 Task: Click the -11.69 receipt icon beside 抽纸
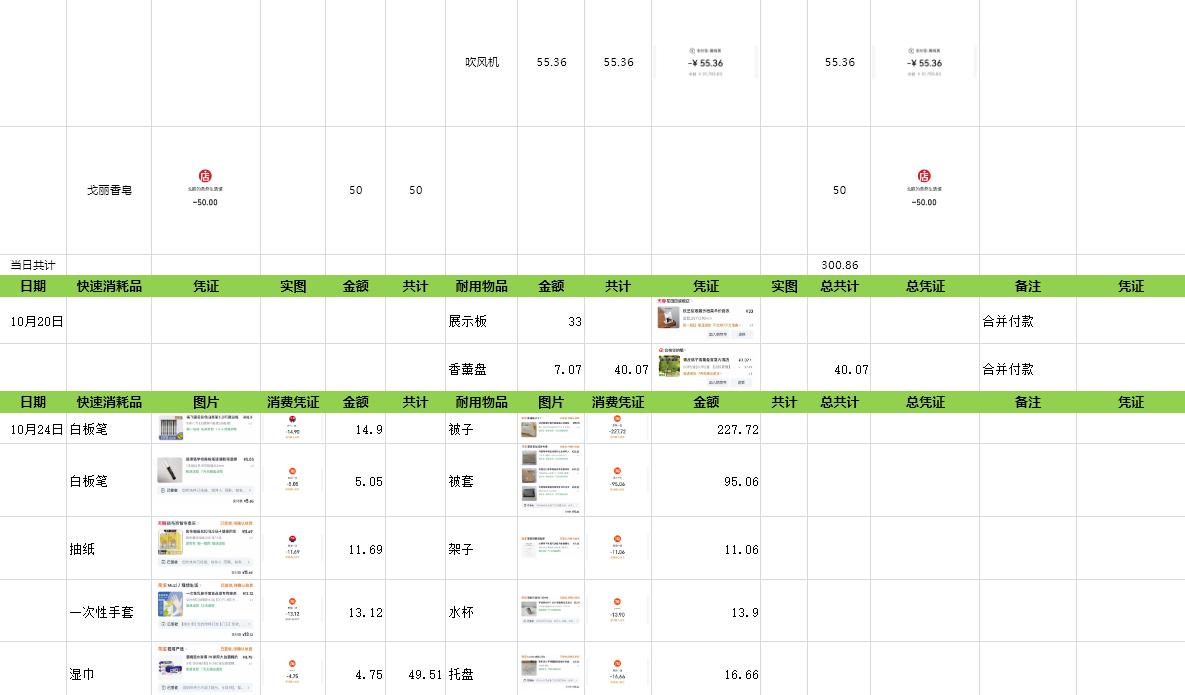tap(294, 547)
